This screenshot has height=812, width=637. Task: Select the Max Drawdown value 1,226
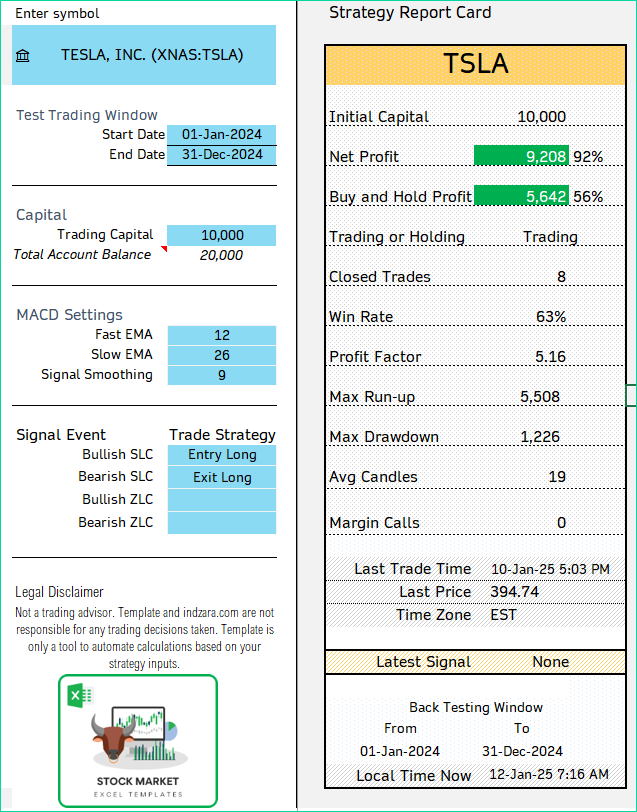coord(540,437)
